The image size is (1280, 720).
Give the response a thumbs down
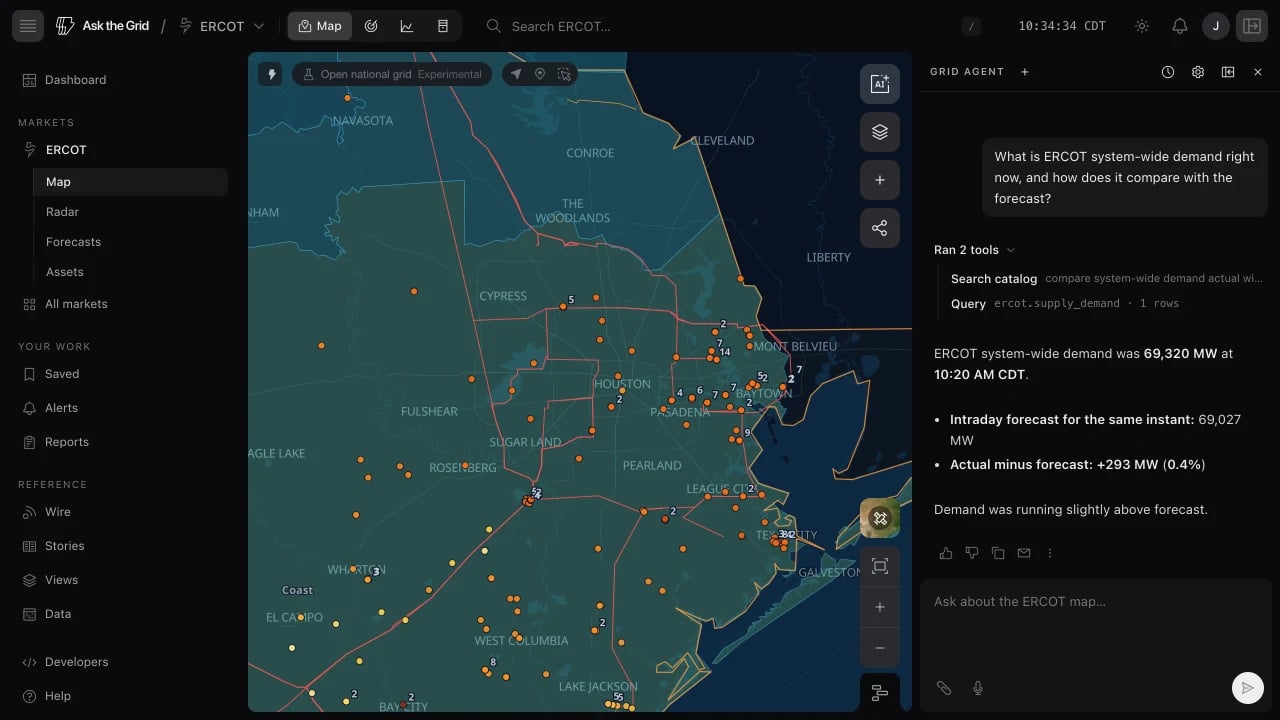972,553
